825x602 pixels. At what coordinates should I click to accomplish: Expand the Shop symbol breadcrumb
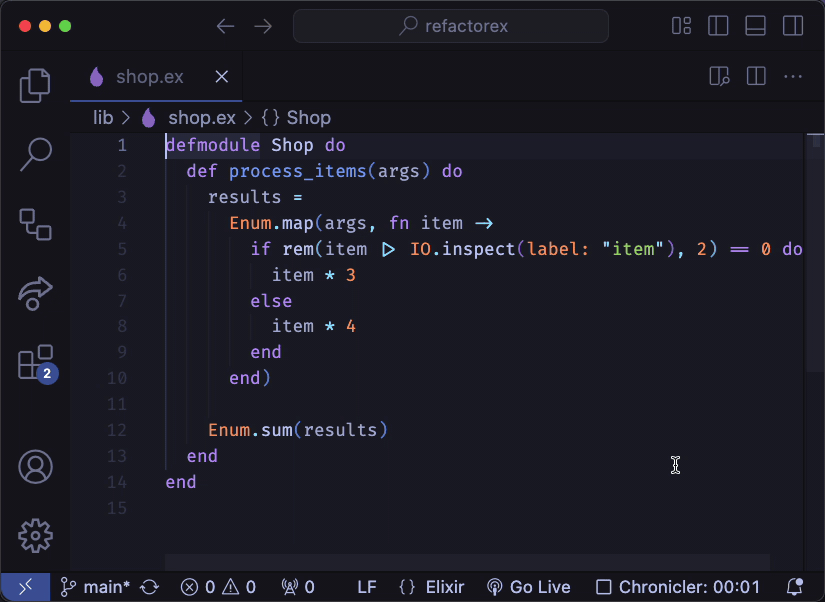[x=296, y=118]
